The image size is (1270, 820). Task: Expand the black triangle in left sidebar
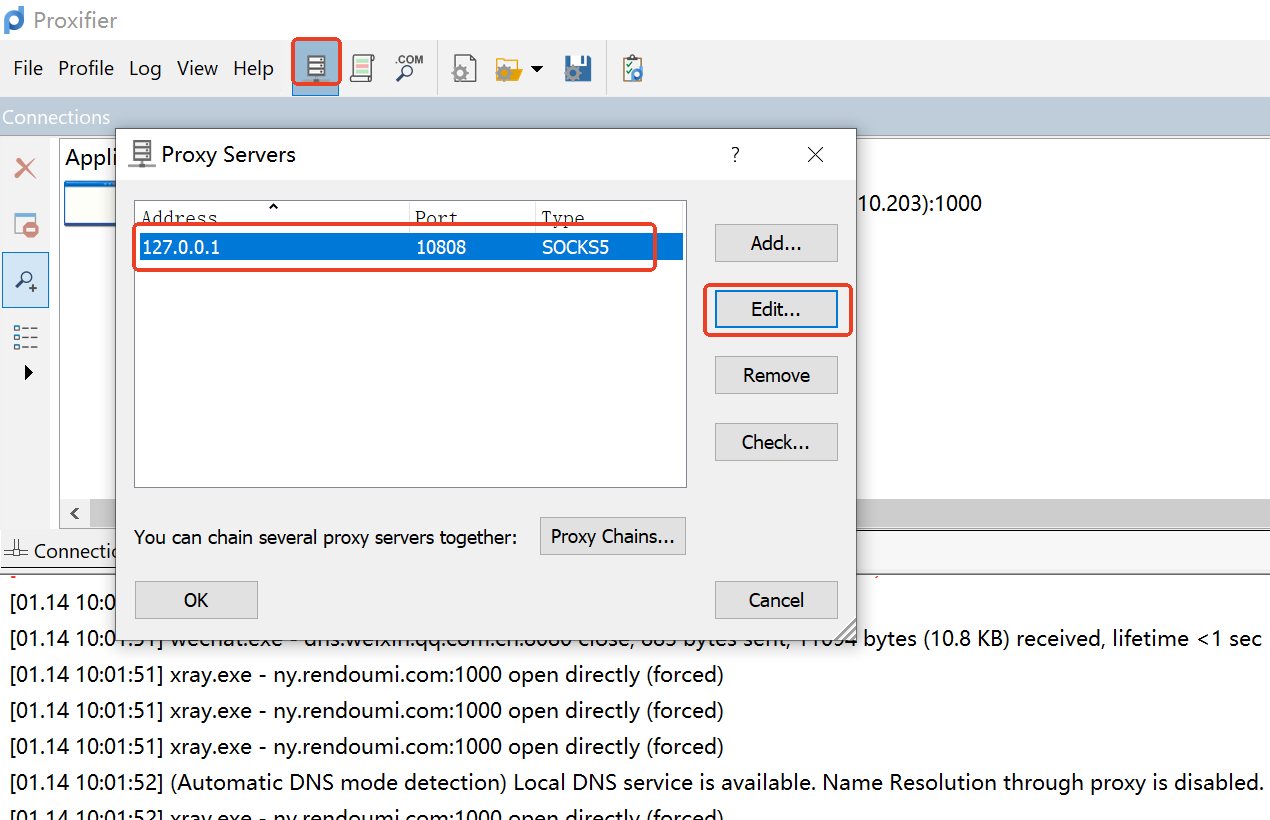pyautogui.click(x=28, y=373)
